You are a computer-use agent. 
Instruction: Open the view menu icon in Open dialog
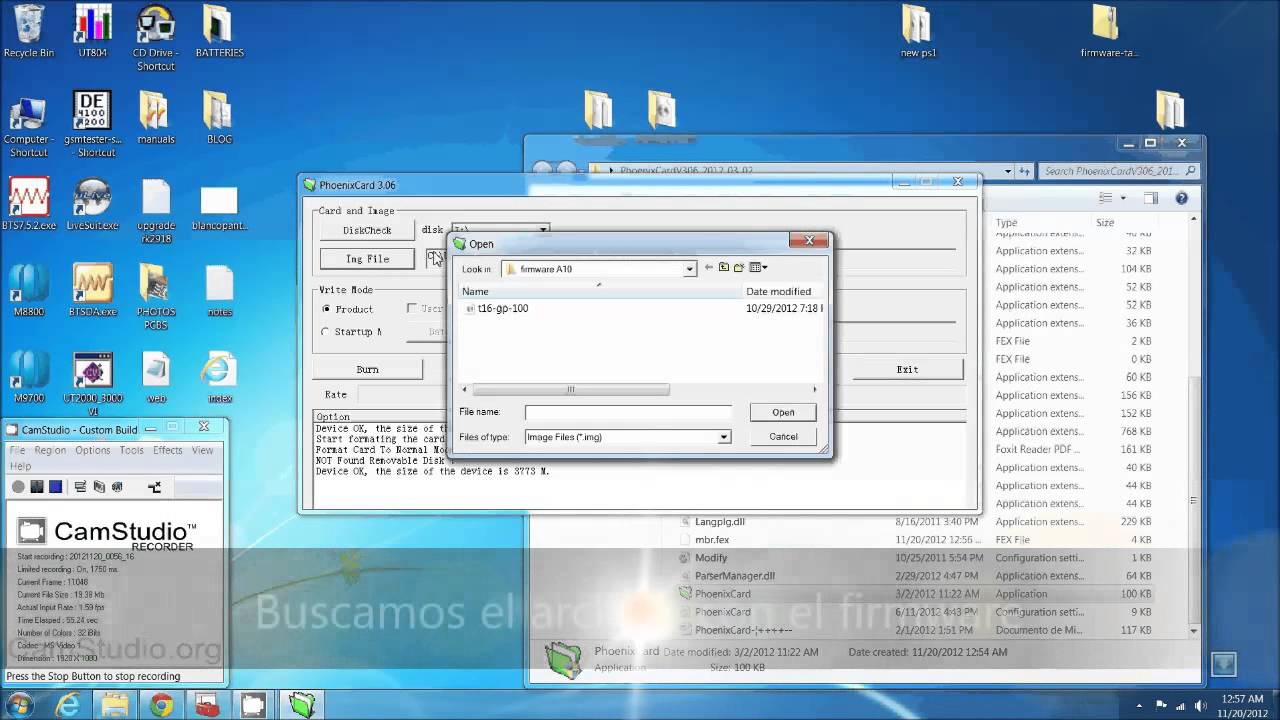(758, 268)
